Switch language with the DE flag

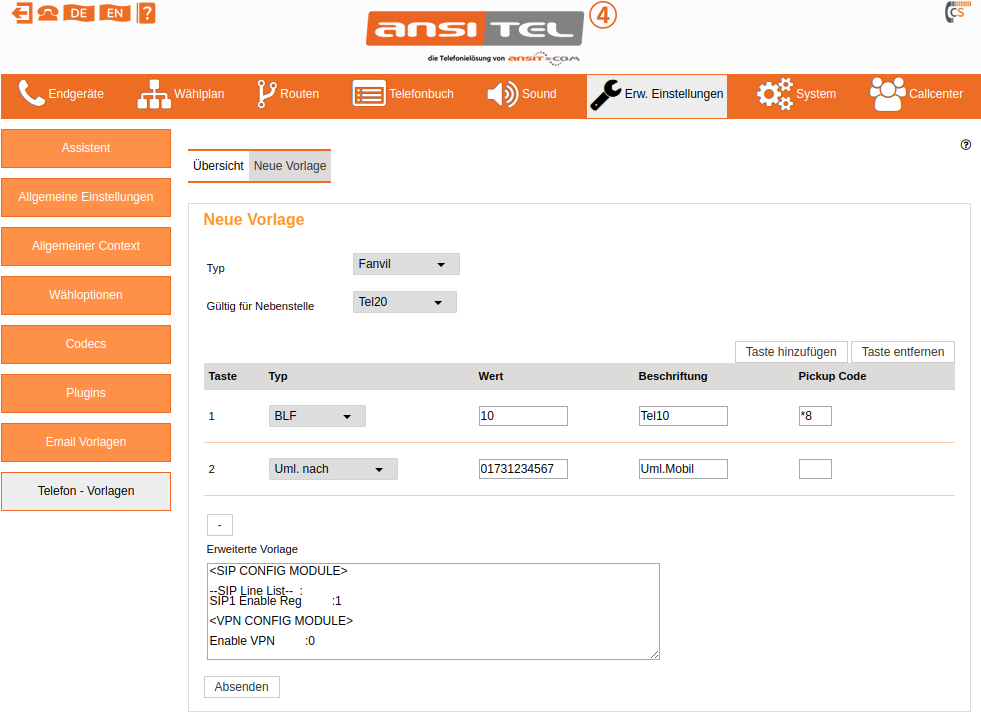coord(79,13)
